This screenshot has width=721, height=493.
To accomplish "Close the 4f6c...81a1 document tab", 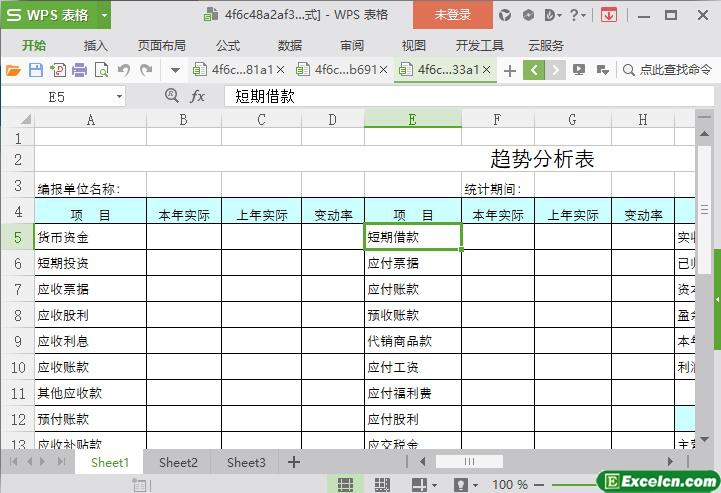I will coord(280,70).
